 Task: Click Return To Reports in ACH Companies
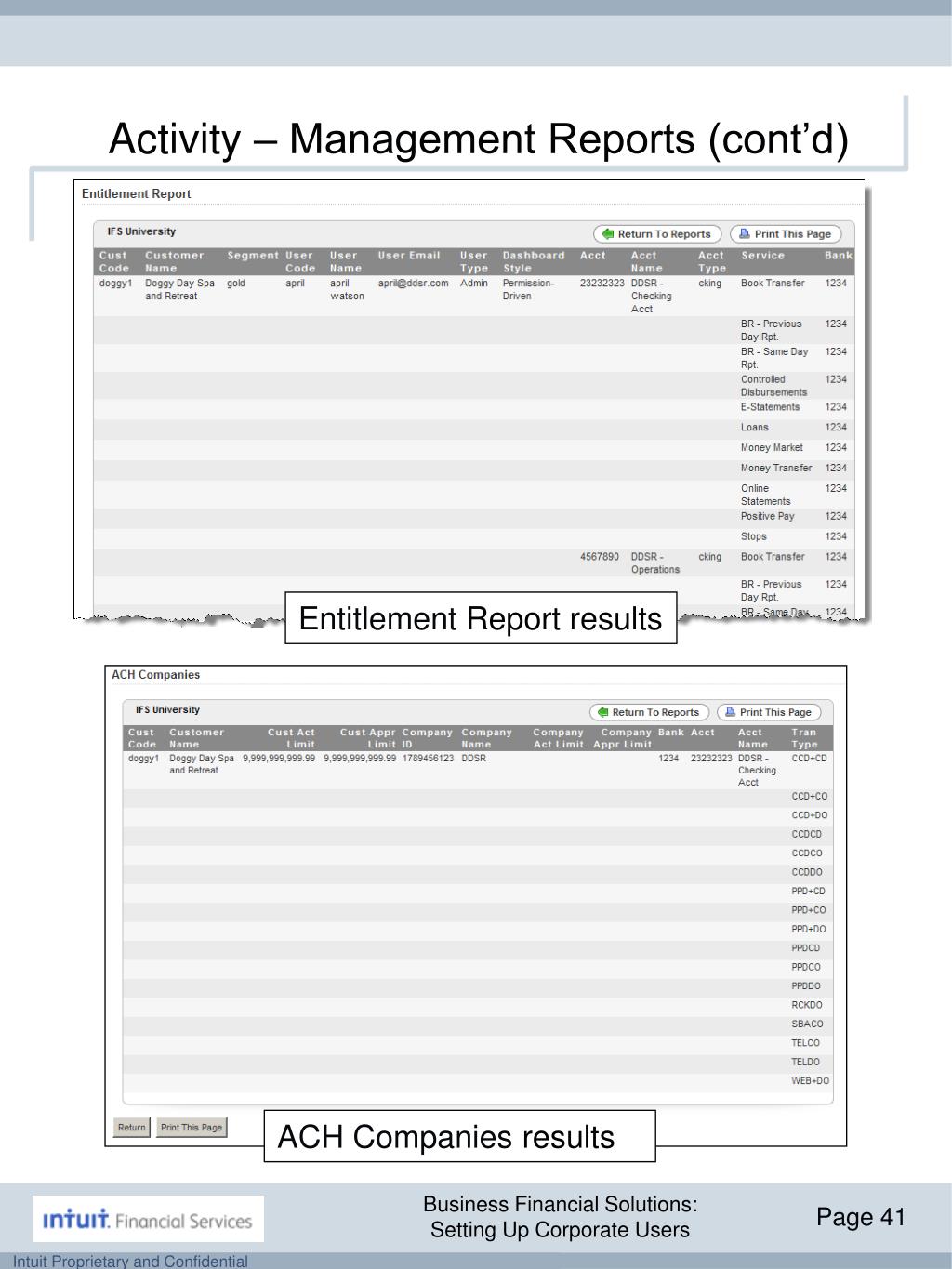click(x=649, y=712)
